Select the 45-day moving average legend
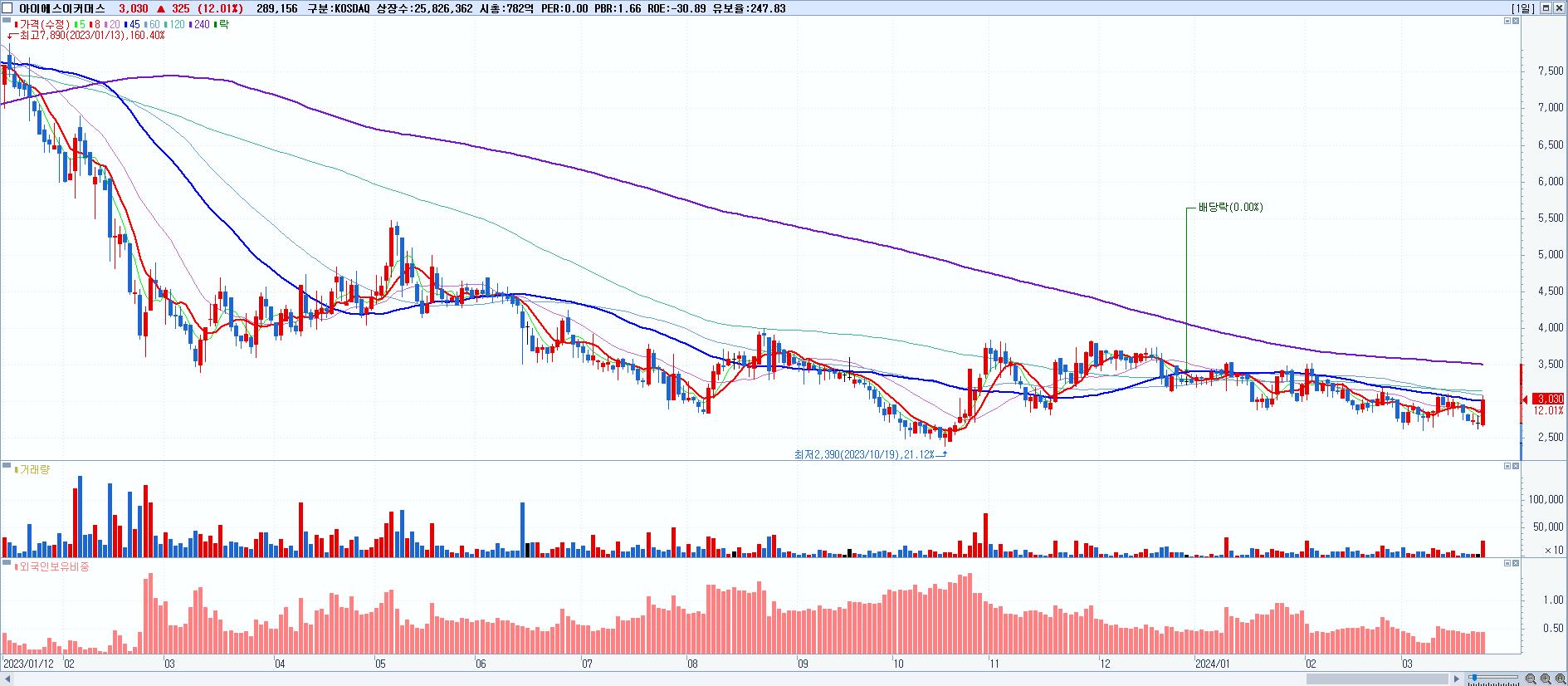Image resolution: width=1568 pixels, height=686 pixels. (x=132, y=25)
